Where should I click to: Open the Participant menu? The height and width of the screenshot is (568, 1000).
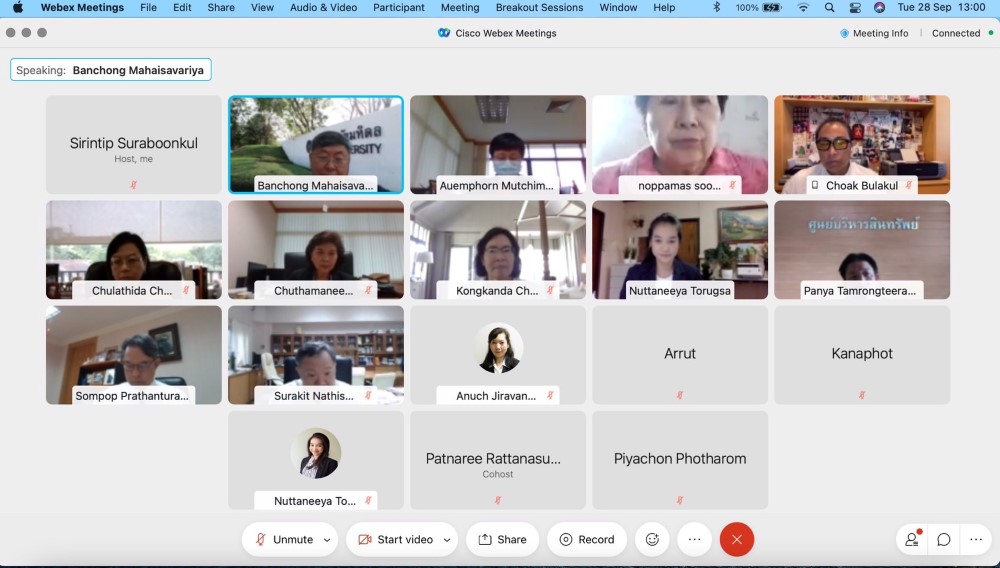pyautogui.click(x=398, y=7)
